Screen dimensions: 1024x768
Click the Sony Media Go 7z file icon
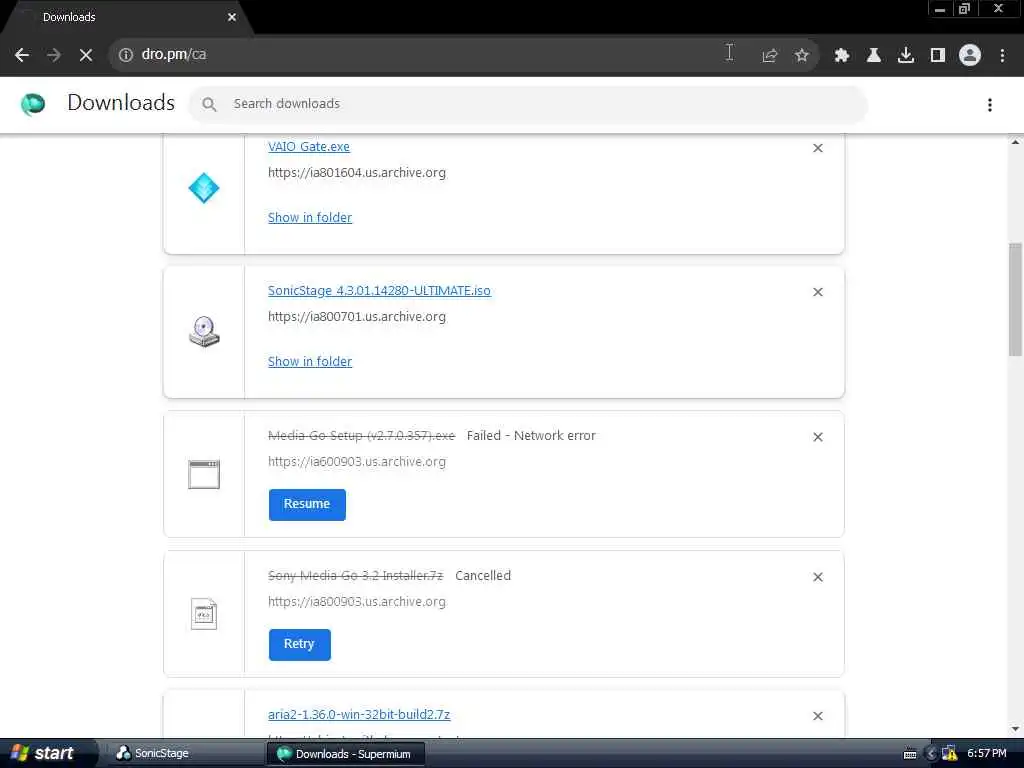click(x=204, y=614)
